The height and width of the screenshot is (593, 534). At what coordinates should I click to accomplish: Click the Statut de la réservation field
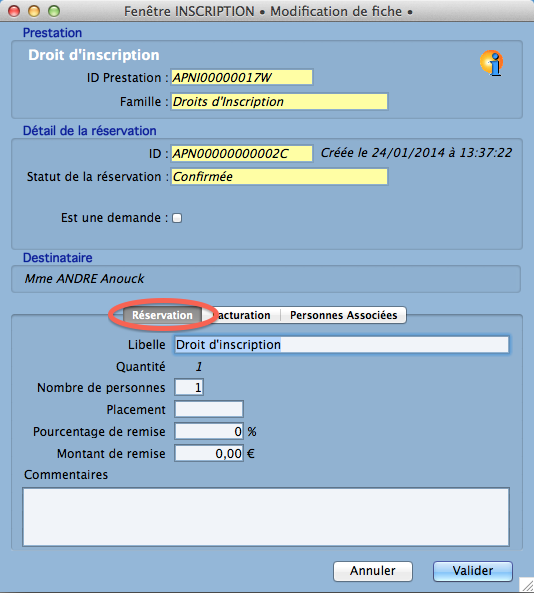(279, 177)
